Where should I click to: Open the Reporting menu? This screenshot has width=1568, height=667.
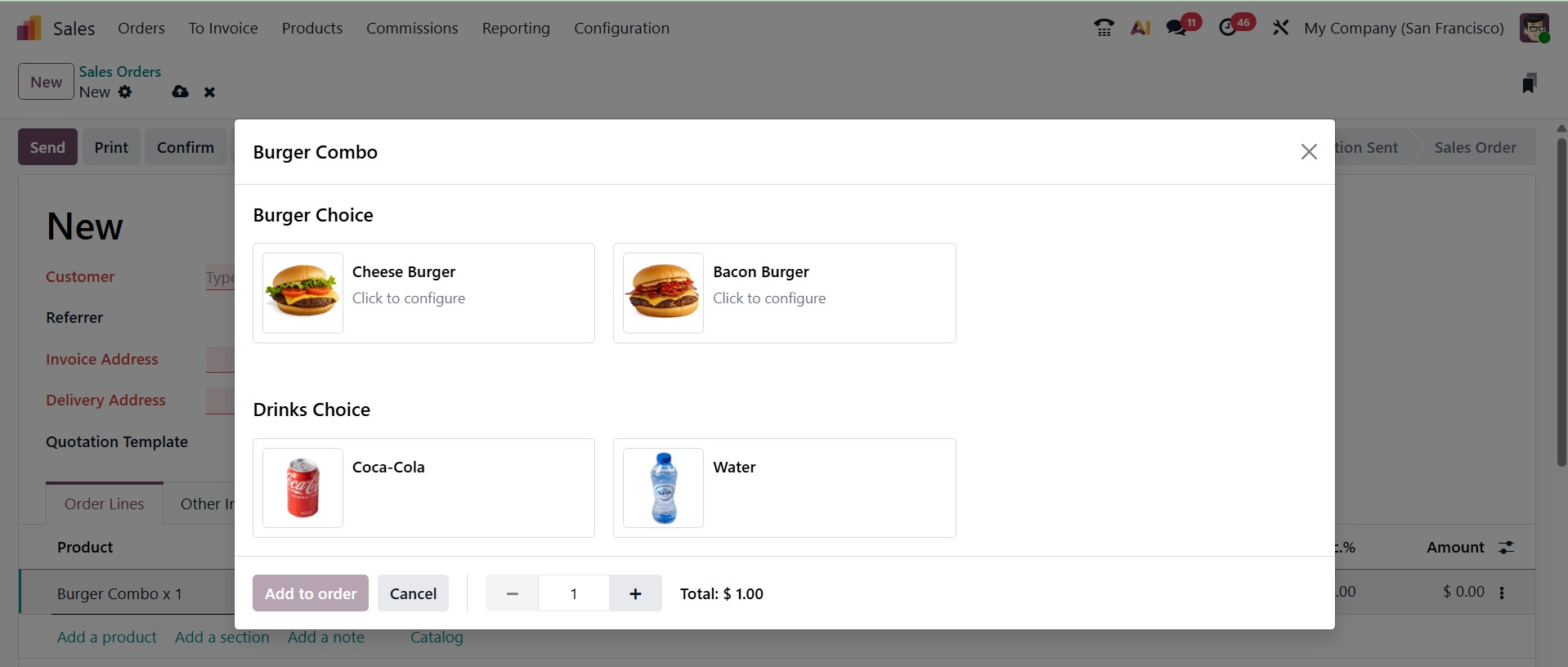(516, 28)
